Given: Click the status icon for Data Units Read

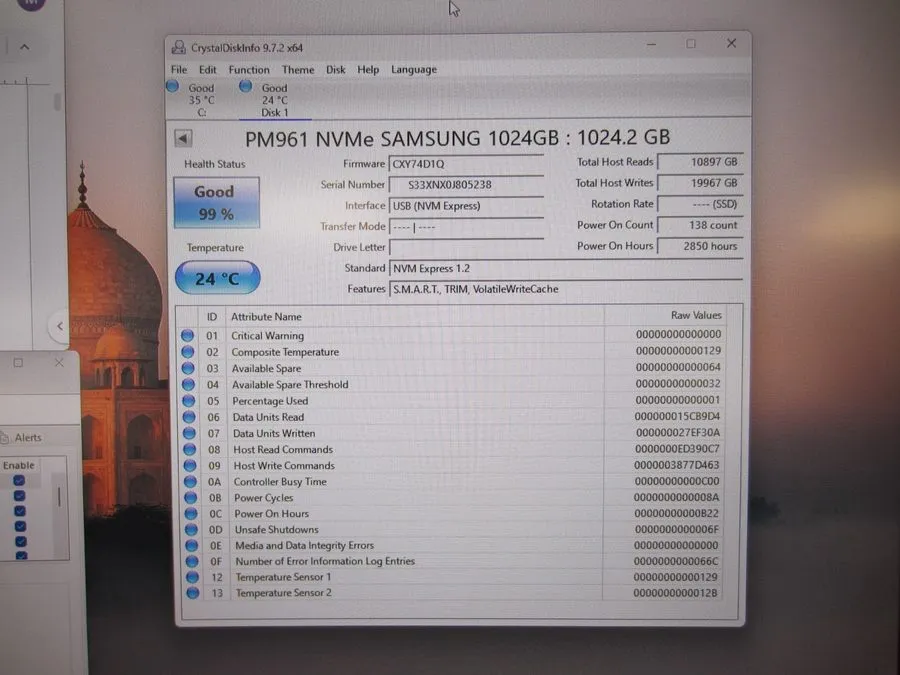Looking at the screenshot, I should 189,417.
